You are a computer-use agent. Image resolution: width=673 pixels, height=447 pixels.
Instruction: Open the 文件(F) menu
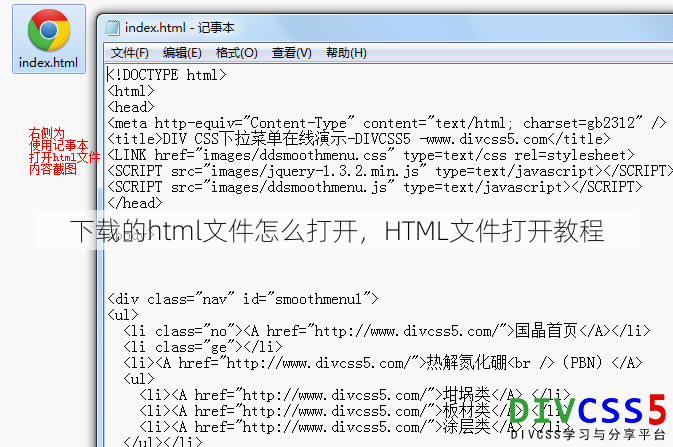pyautogui.click(x=130, y=53)
